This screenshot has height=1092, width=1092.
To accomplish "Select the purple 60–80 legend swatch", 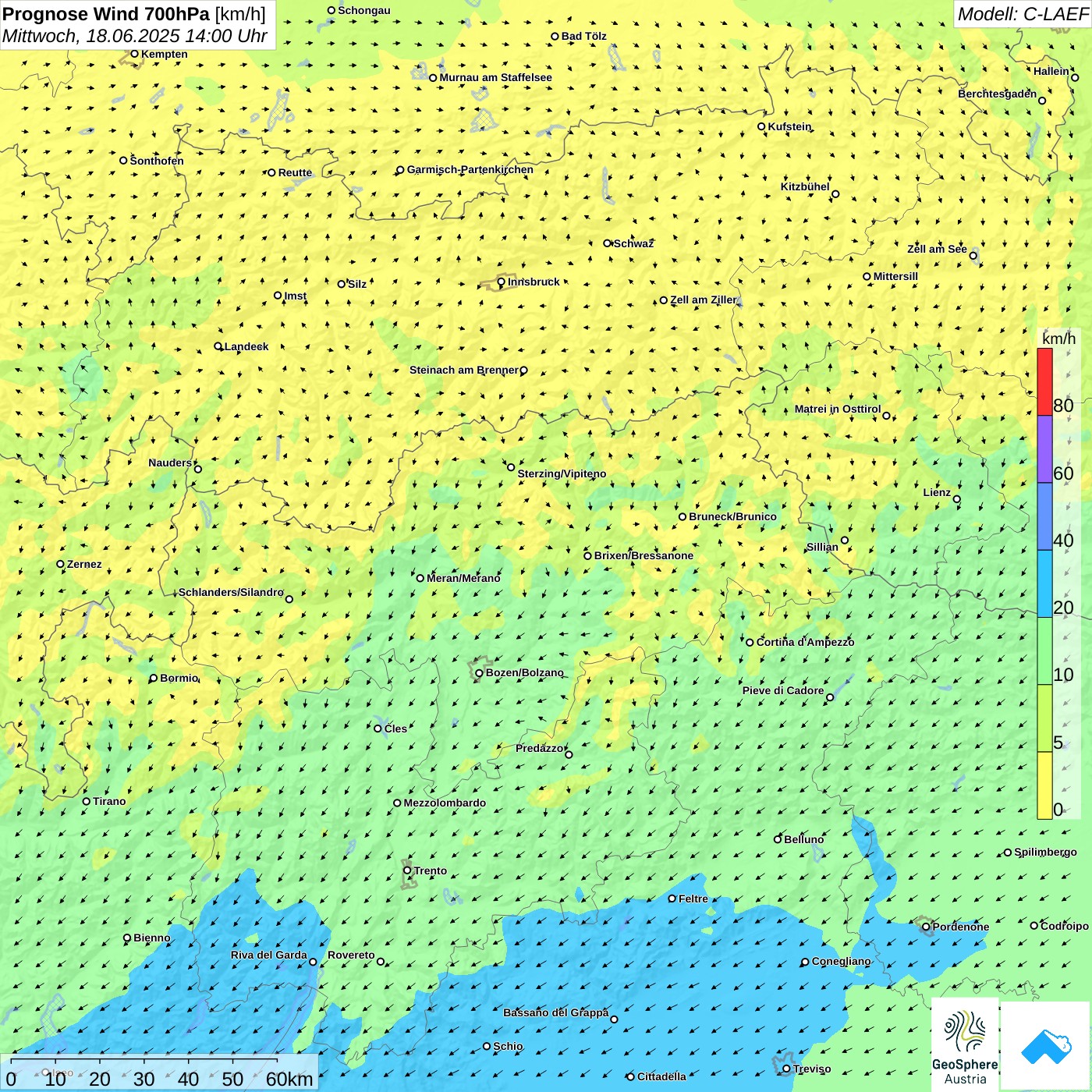I will click(x=1044, y=449).
